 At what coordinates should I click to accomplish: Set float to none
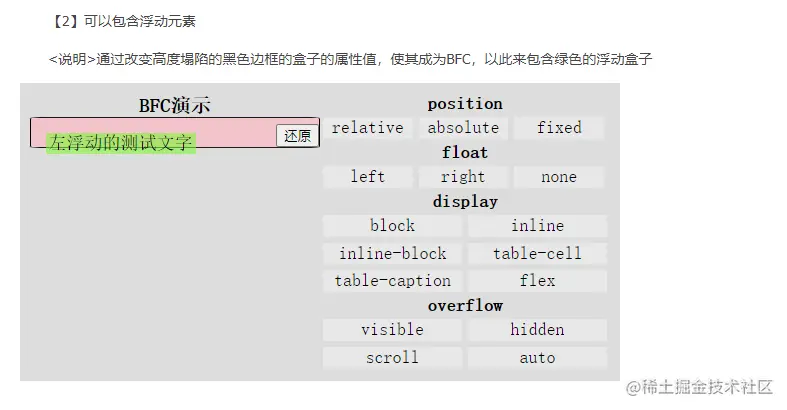click(559, 177)
